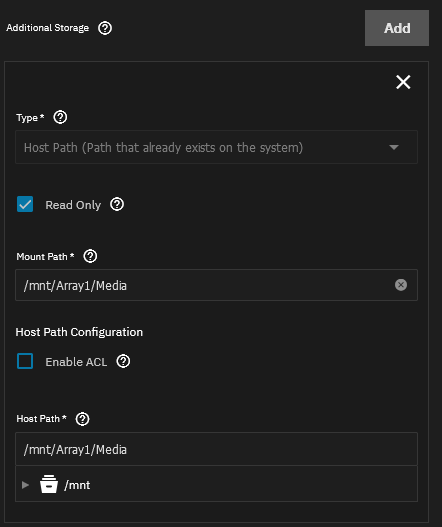The width and height of the screenshot is (442, 527).
Task: Remove this storage entry with the X
Action: pyautogui.click(x=403, y=82)
